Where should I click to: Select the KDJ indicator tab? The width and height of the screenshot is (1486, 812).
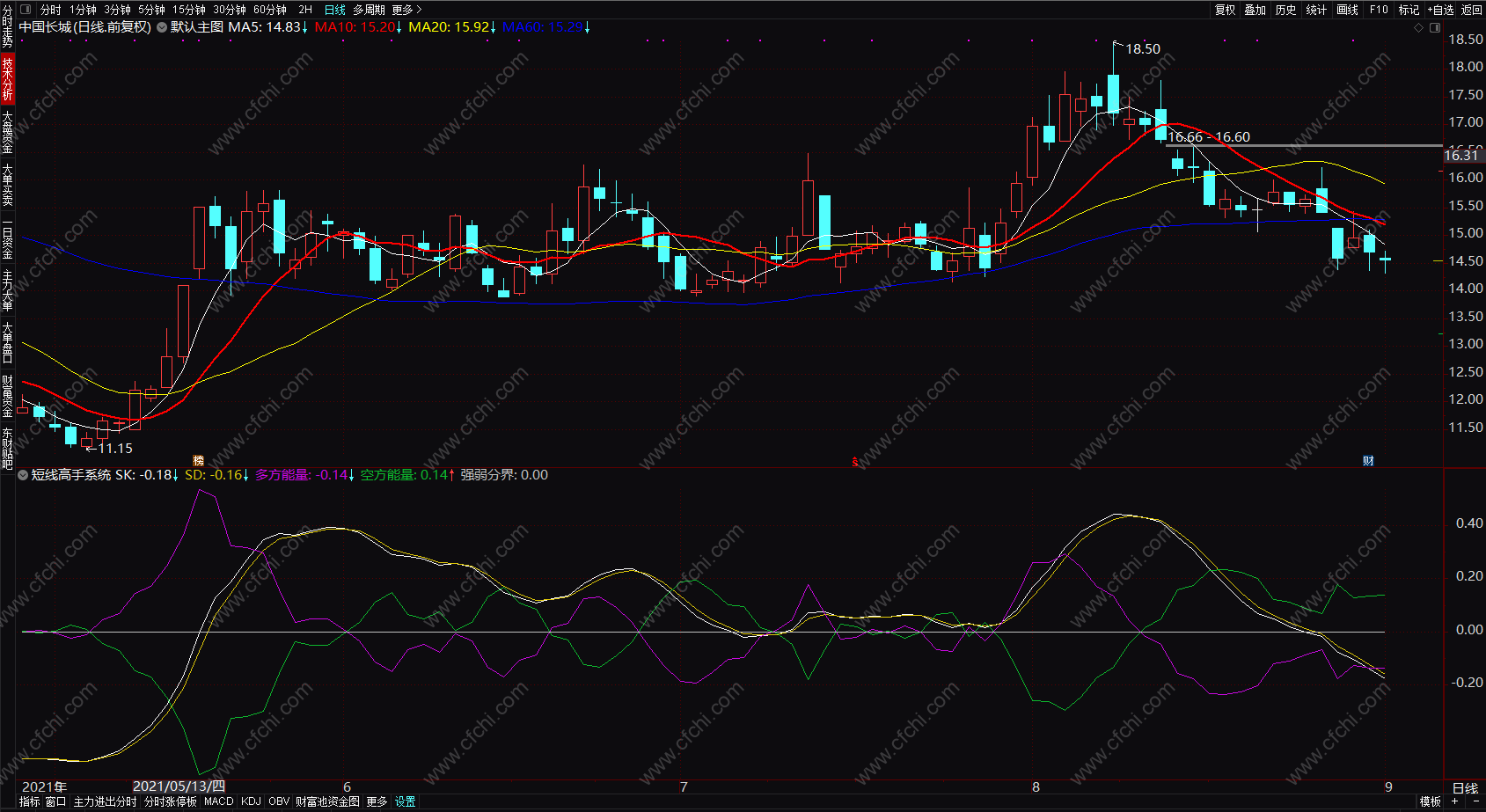coord(251,801)
